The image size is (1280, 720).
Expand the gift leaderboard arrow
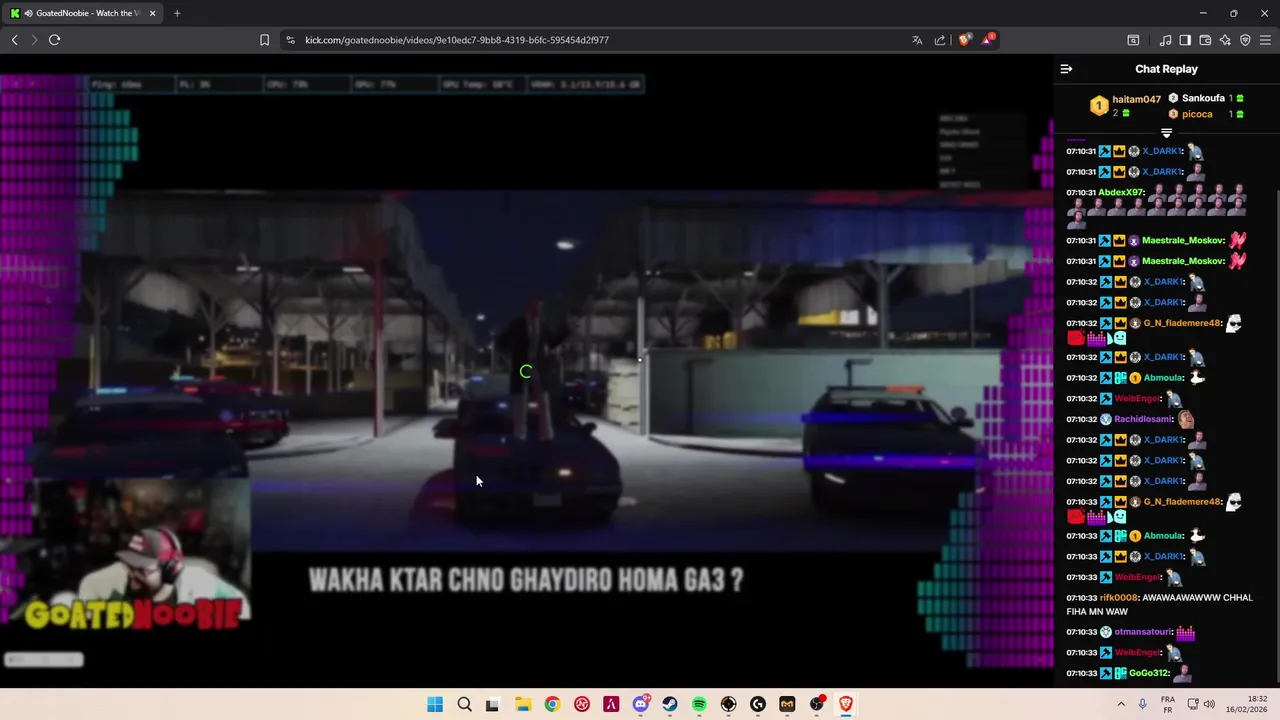click(1166, 132)
